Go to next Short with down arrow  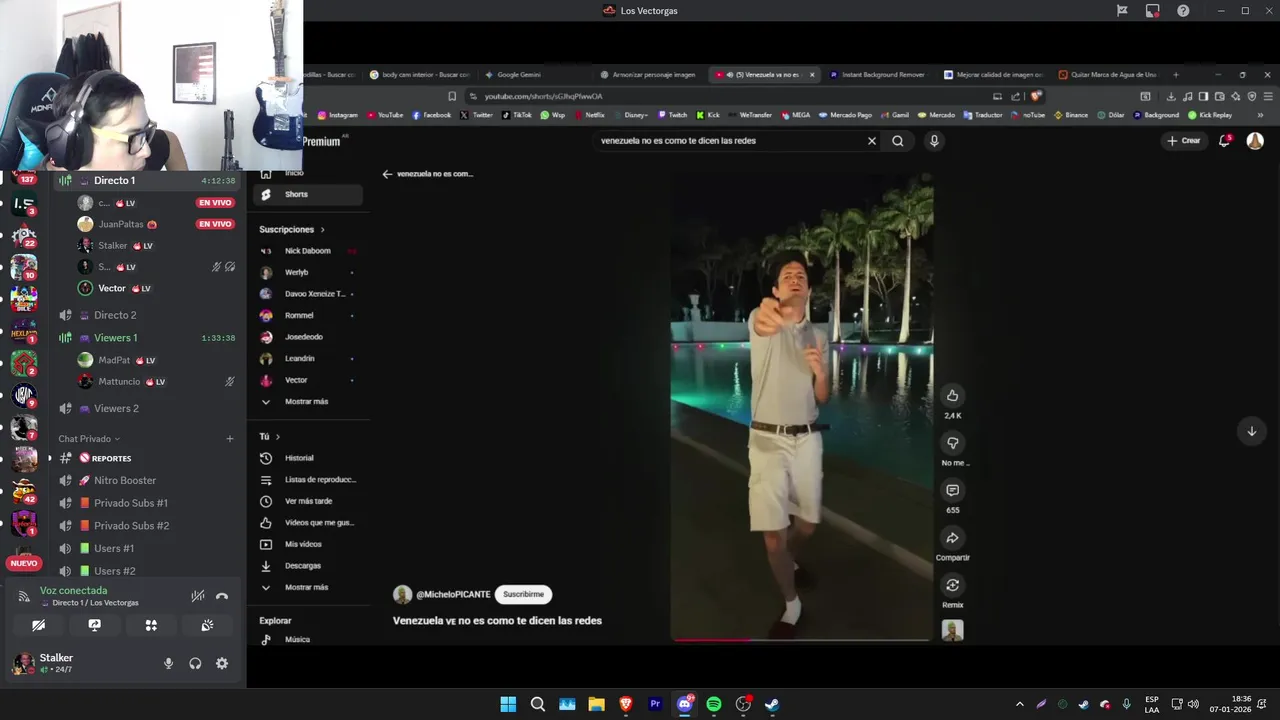click(x=1251, y=431)
